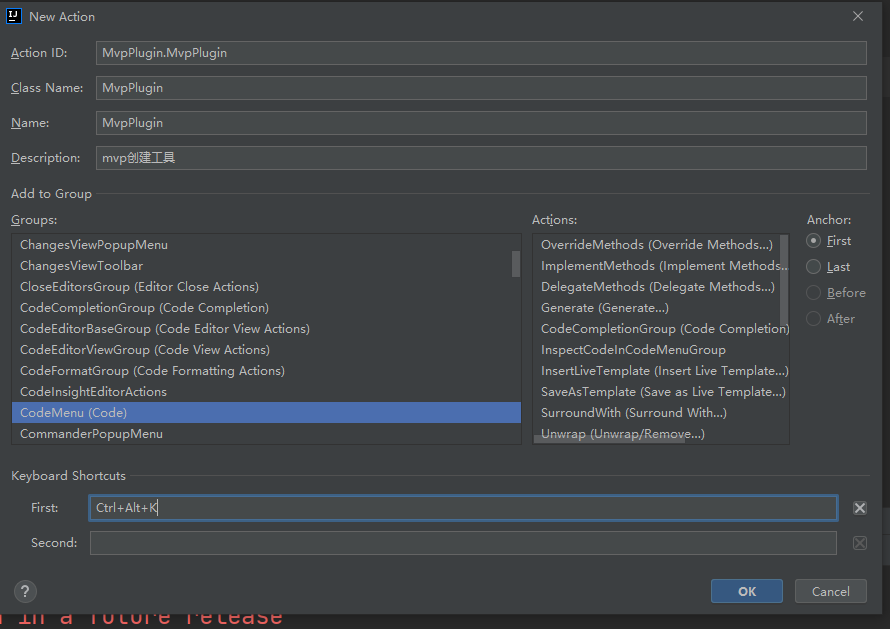Clear the first keyboard shortcut
Screen dimensions: 890x629
pyautogui.click(x=859, y=508)
